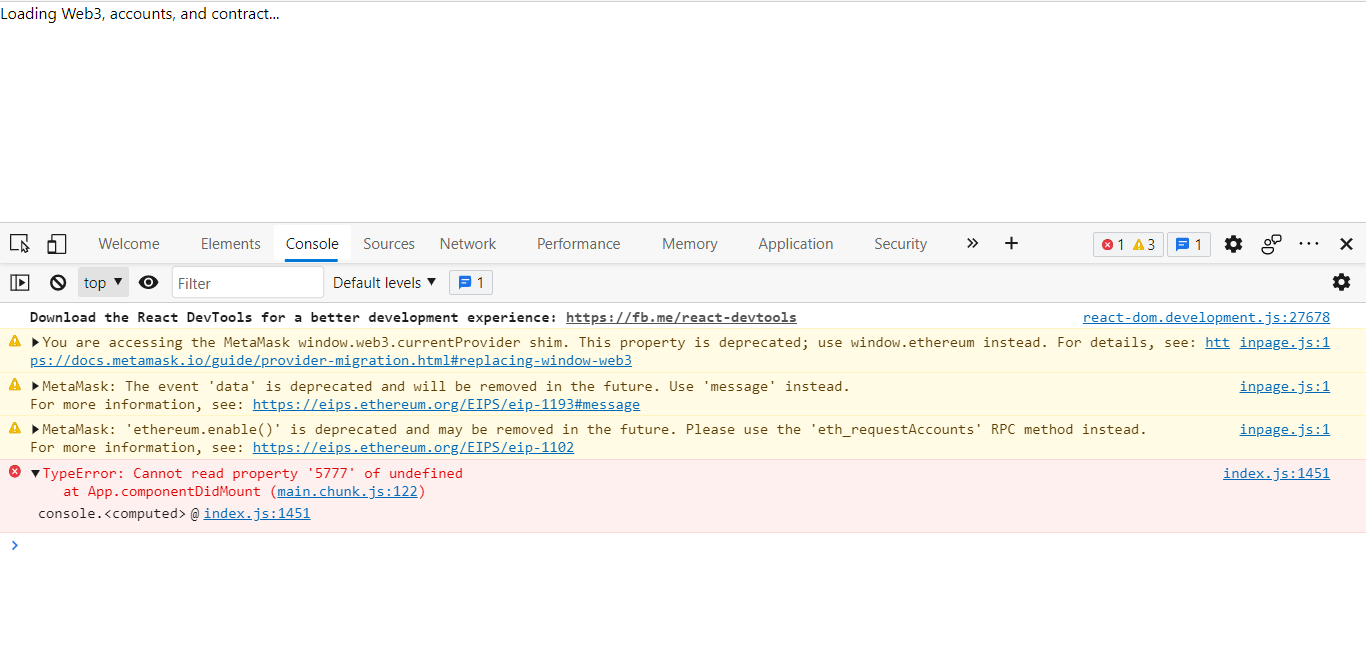Image resolution: width=1366 pixels, height=657 pixels.
Task: Toggle the console sidebar drawer
Action: point(19,282)
